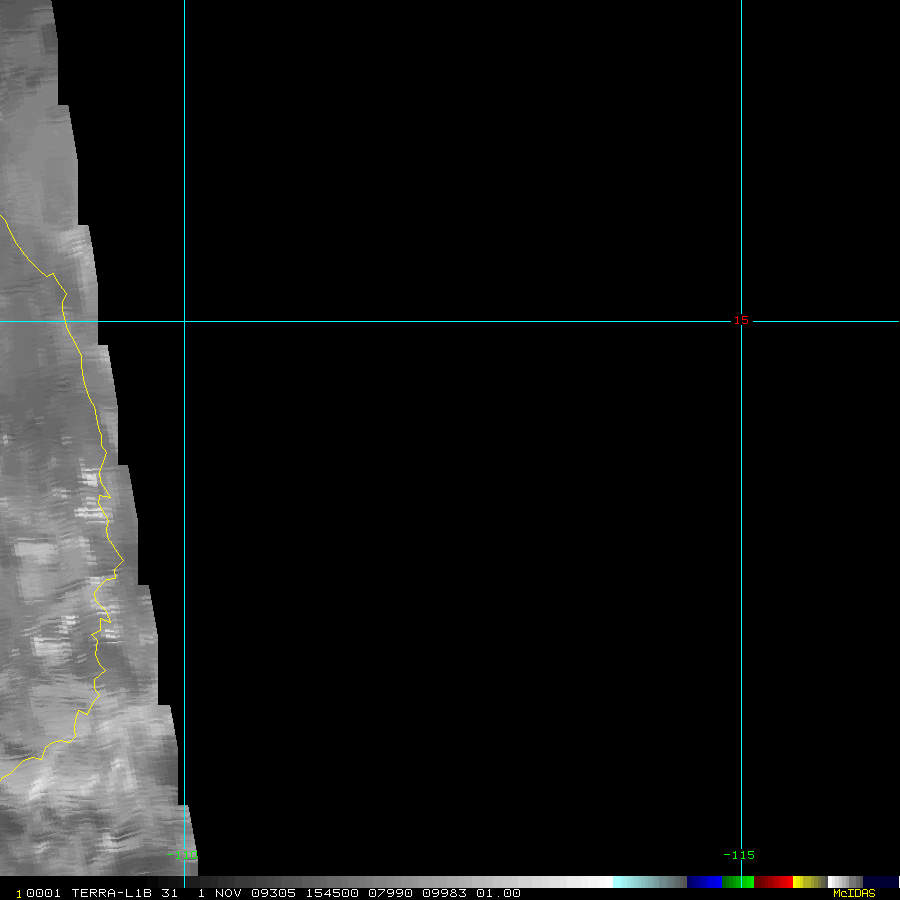Click where cyan line crosses latitude 15

(x=184, y=321)
